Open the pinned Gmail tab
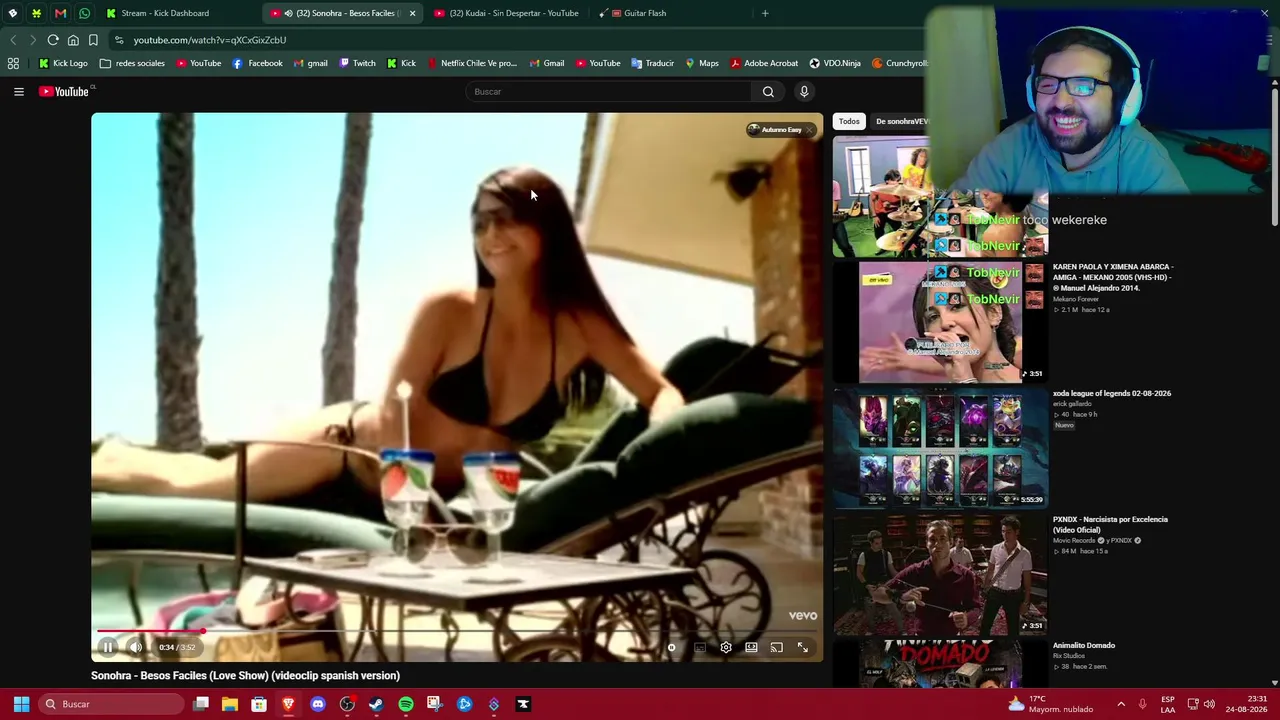Screen dimensions: 1280x720 pos(60,13)
